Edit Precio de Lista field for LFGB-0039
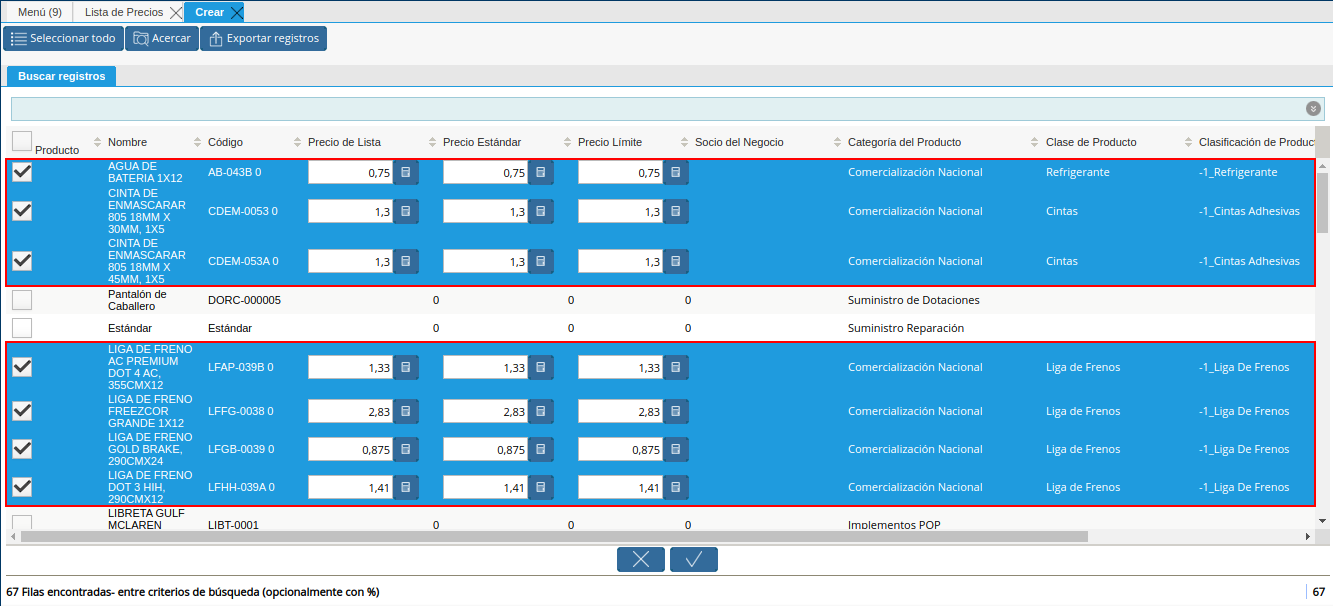Screen dimensions: 1333x606 tap(350, 450)
